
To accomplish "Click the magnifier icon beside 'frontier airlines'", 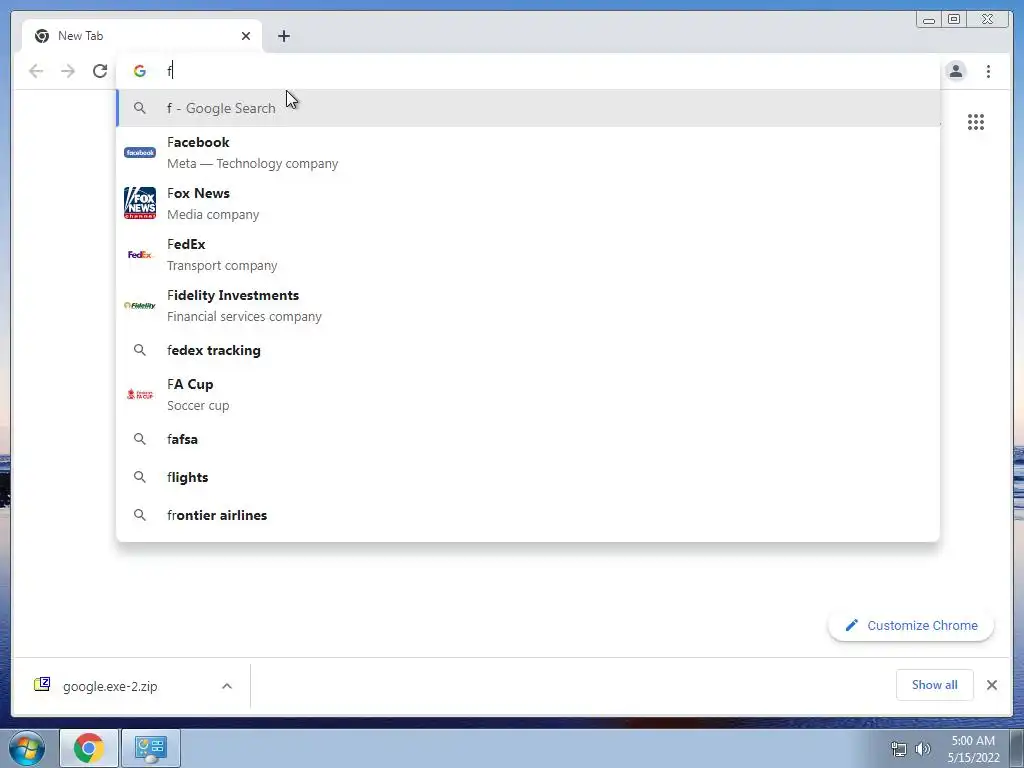I will click(140, 515).
